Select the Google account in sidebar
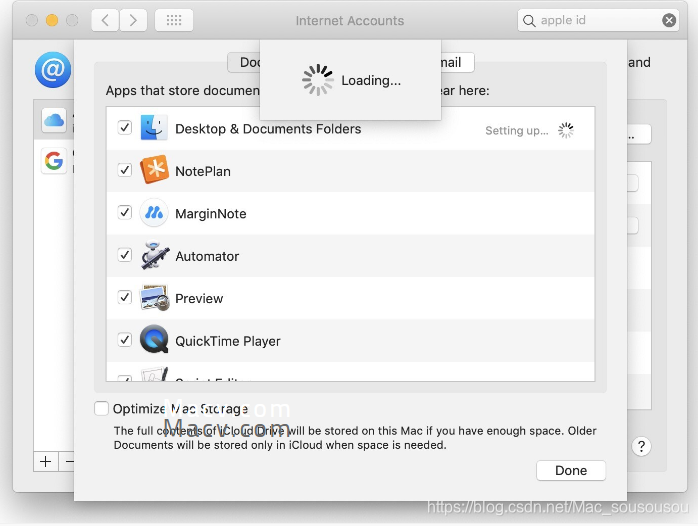Screen dimensions: 698x526 point(54,161)
